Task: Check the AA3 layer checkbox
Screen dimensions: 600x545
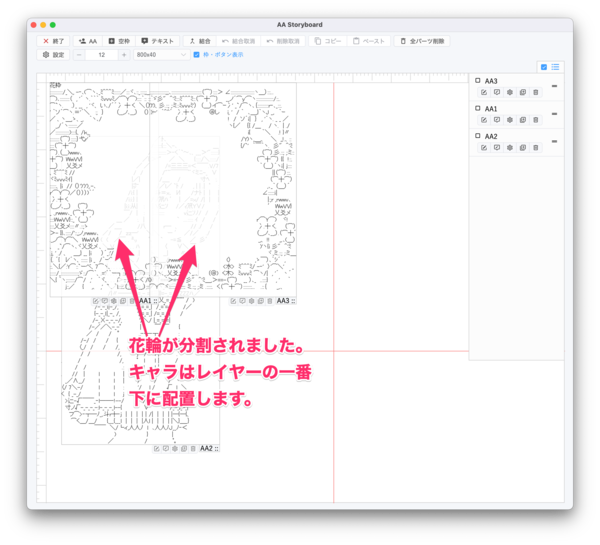Action: coord(478,80)
